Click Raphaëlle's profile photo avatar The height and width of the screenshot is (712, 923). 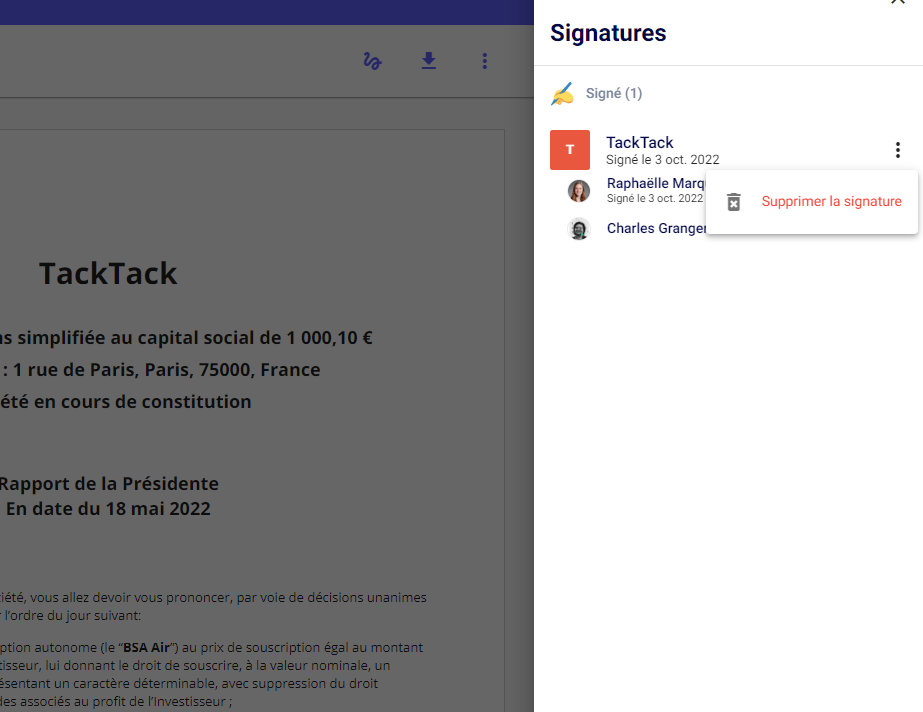(579, 191)
